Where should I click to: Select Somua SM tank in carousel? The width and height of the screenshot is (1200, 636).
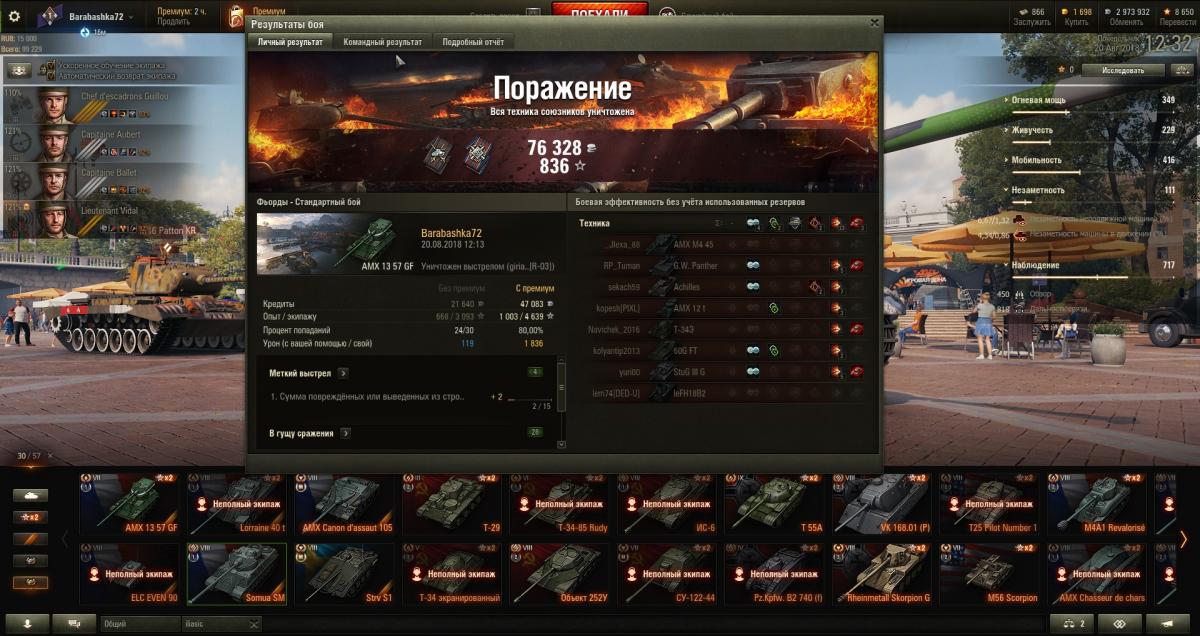(237, 575)
